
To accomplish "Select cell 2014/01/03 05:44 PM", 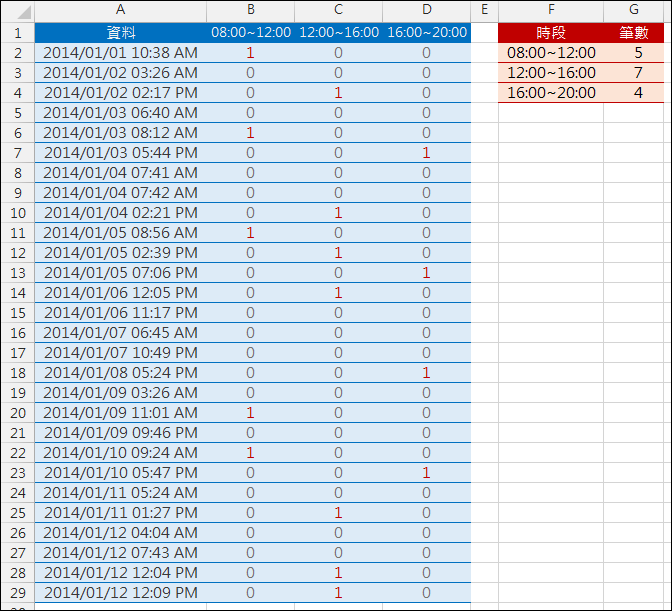I will click(120, 153).
